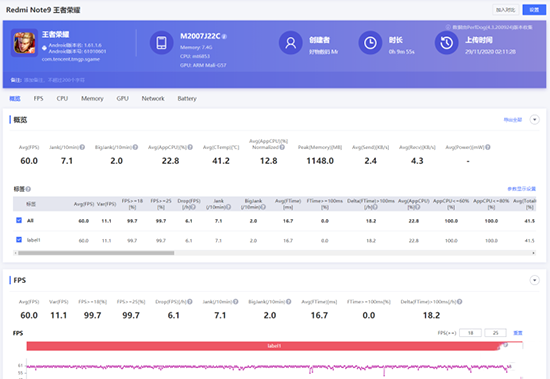Click the scrollbar's right arrow
The width and height of the screenshot is (550, 379).
(534, 253)
